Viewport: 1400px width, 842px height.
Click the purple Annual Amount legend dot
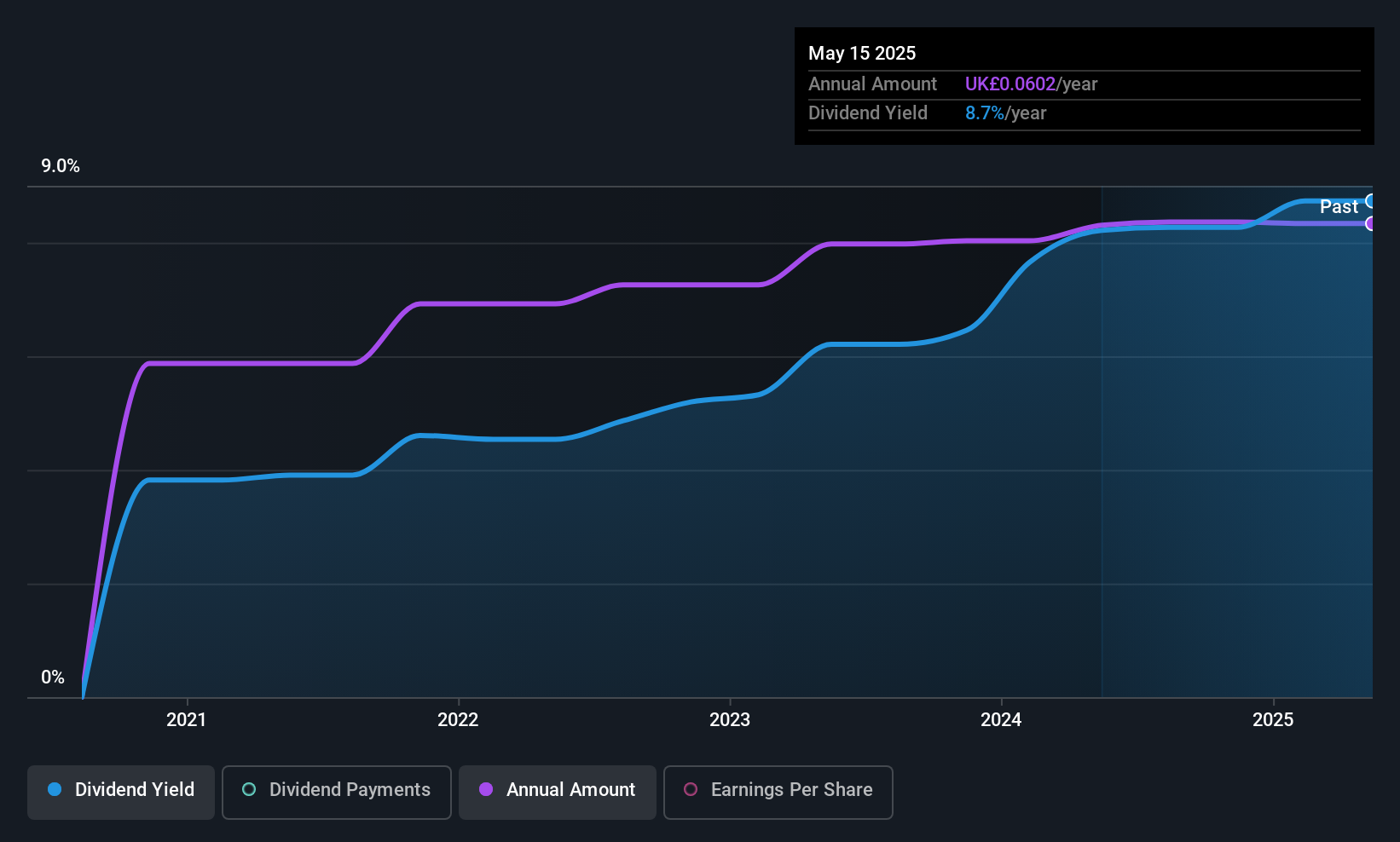486,789
